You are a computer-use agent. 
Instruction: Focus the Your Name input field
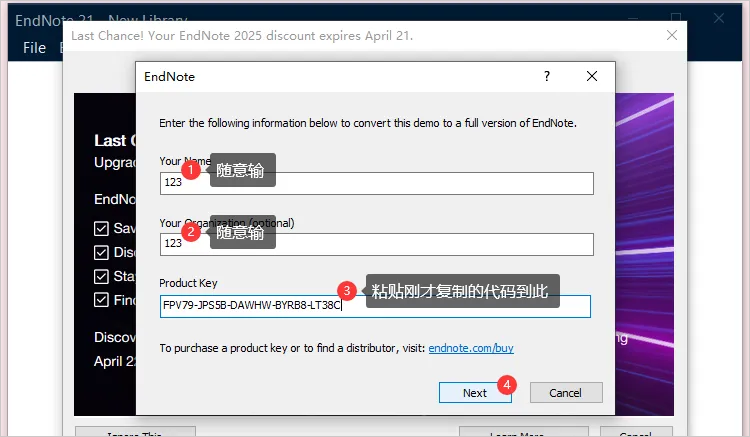tap(376, 183)
